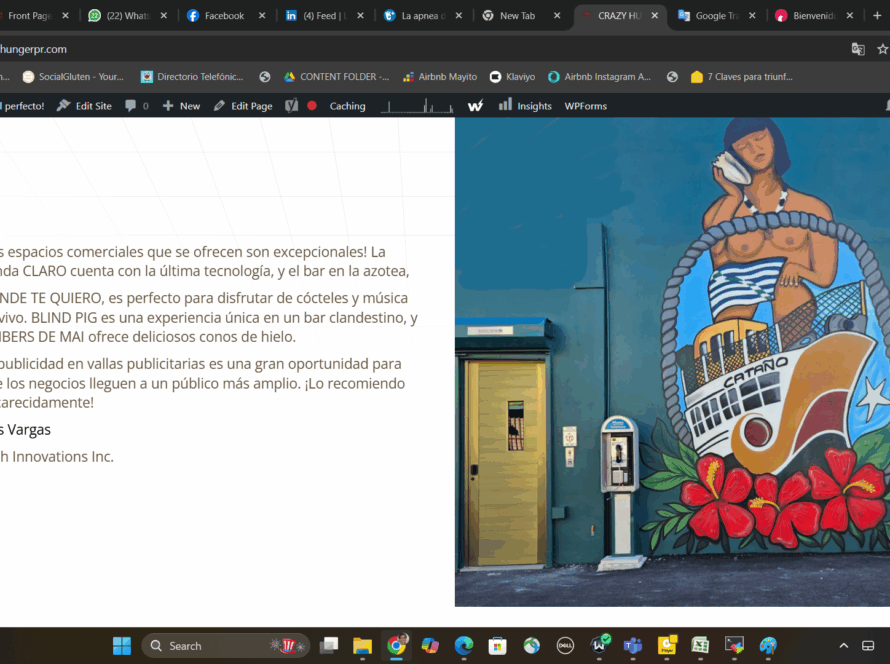Click the 'Vargas' author name text
Viewport: 890px width, 664px height.
(29, 430)
